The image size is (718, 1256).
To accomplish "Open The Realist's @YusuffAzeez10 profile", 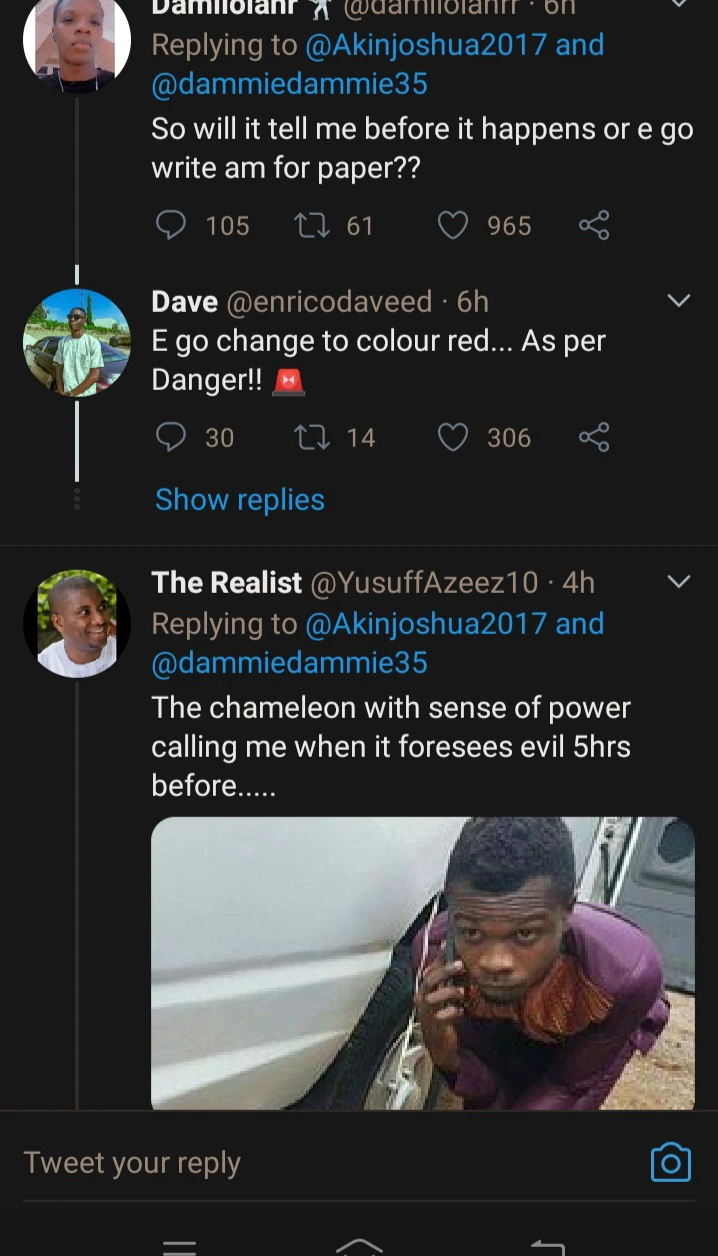I will pyautogui.click(x=424, y=581).
